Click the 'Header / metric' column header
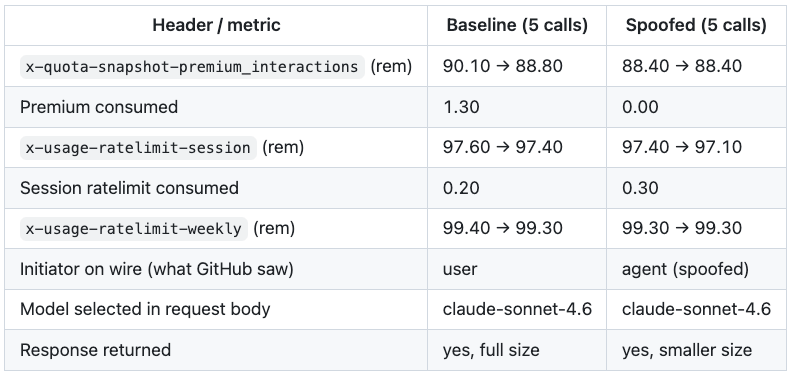This screenshot has width=792, height=375. click(216, 25)
